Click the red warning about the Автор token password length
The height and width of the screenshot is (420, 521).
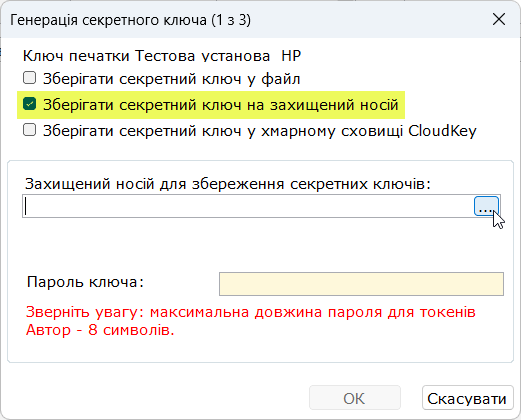click(x=251, y=321)
